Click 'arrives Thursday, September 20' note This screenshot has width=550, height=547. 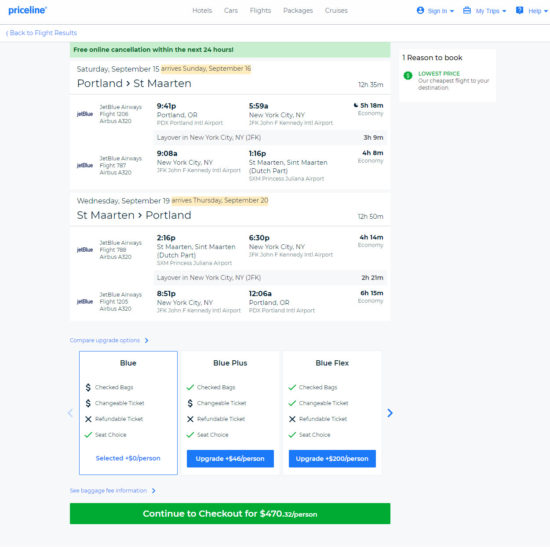(x=220, y=200)
